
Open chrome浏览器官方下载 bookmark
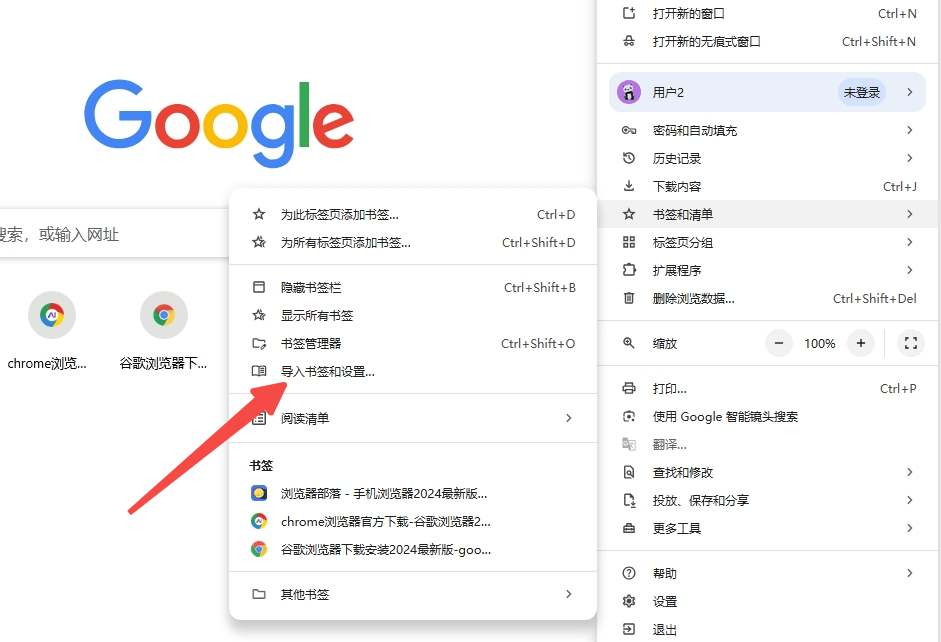pos(413,521)
